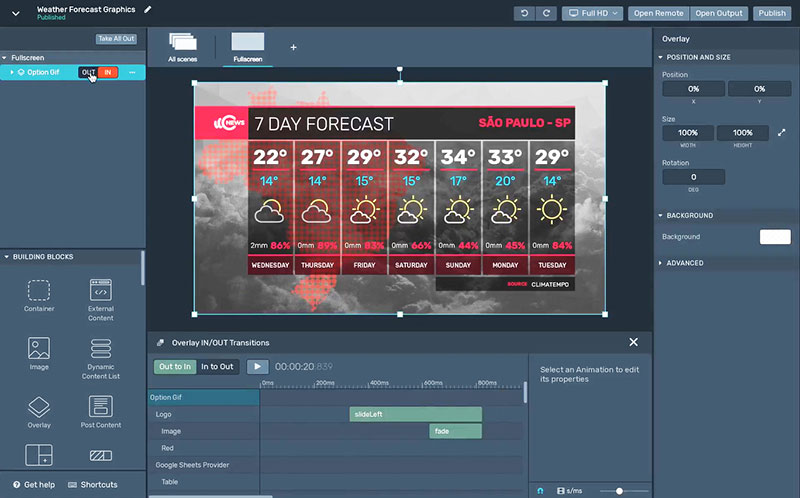Click the redo arrow icon
Viewport: 800px width, 498px height.
[545, 13]
